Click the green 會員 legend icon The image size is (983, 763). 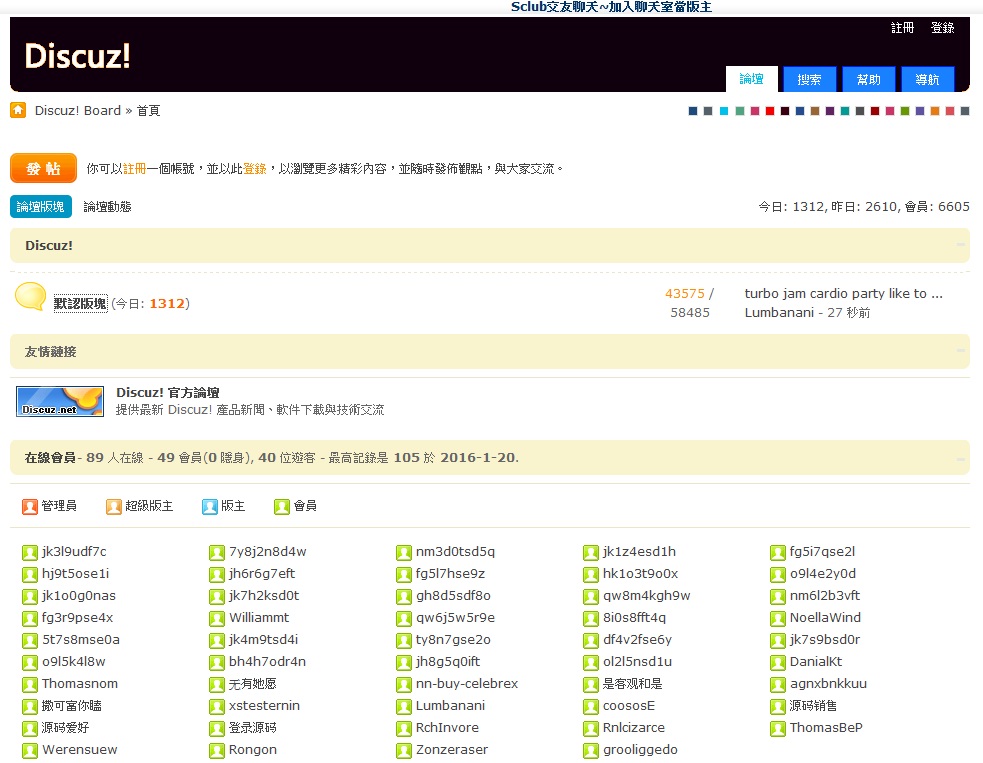coord(281,507)
